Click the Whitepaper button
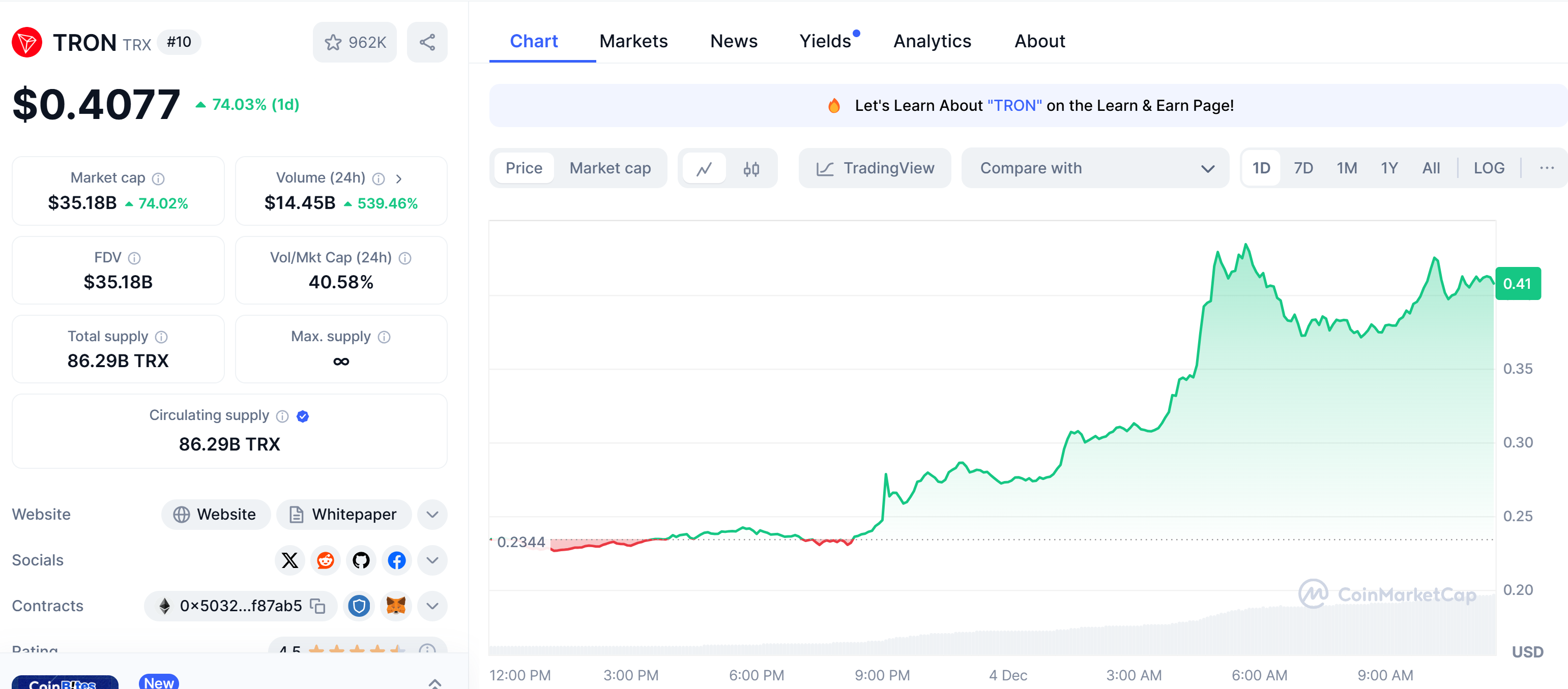This screenshot has width=1568, height=689. (x=343, y=515)
